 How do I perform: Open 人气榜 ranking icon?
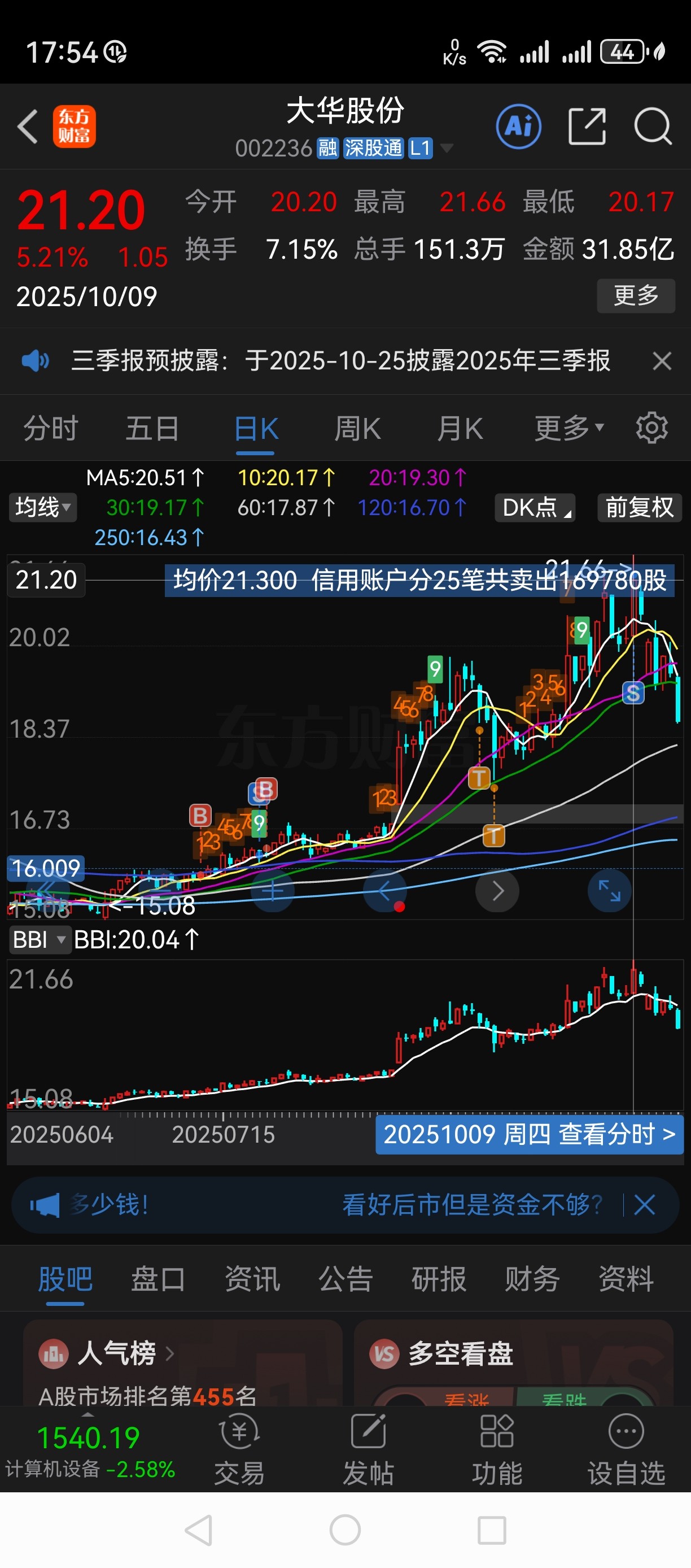(x=54, y=1354)
